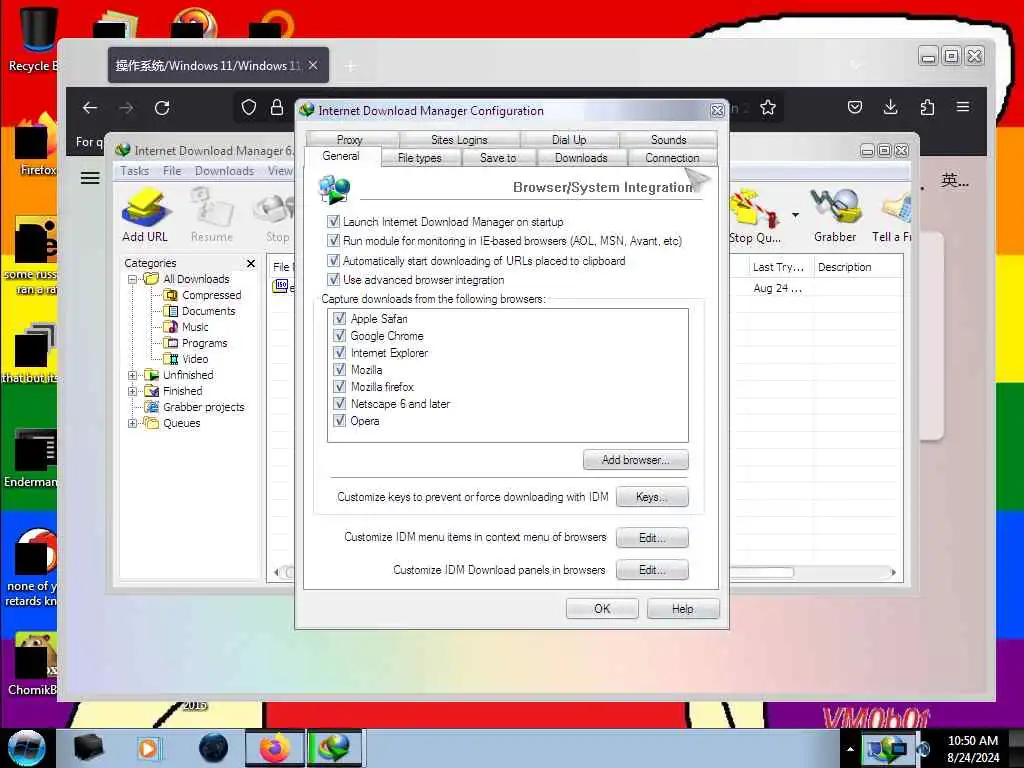Screen dimensions: 1024x768
Task: Switch to the File types tab
Action: 420,157
